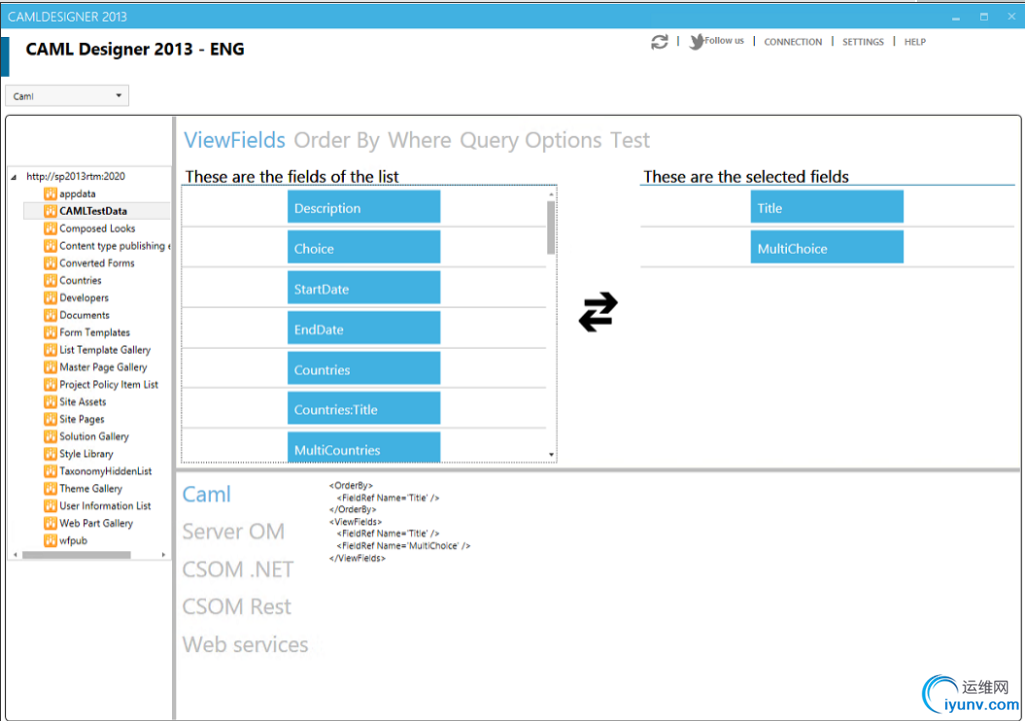Select the http://sp2013rtm:2020 site node
Screen dimensions: 1025x721
pyautogui.click(x=76, y=176)
